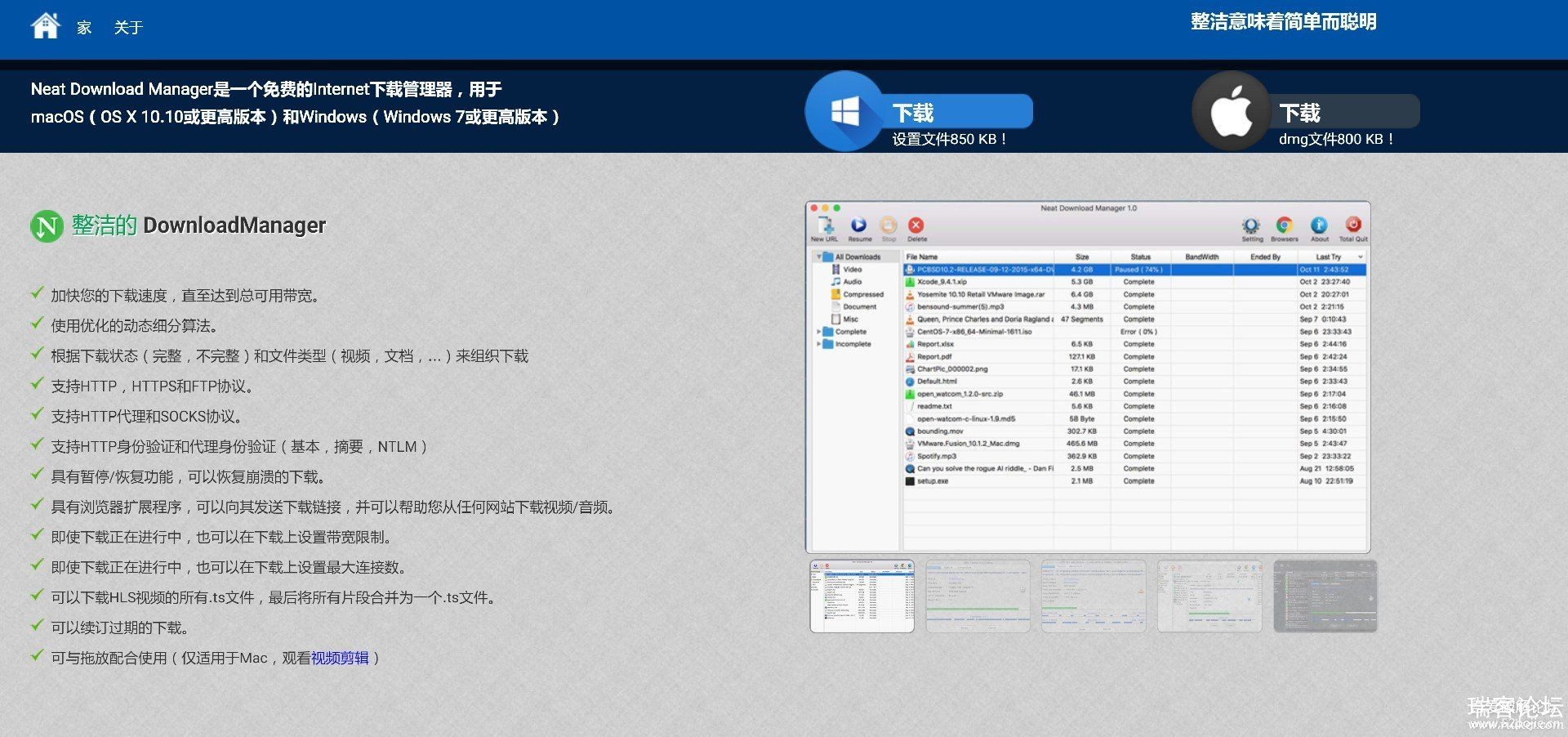Click New URL icon in app screenshot
Screen dimensions: 1568x737
pos(825,227)
